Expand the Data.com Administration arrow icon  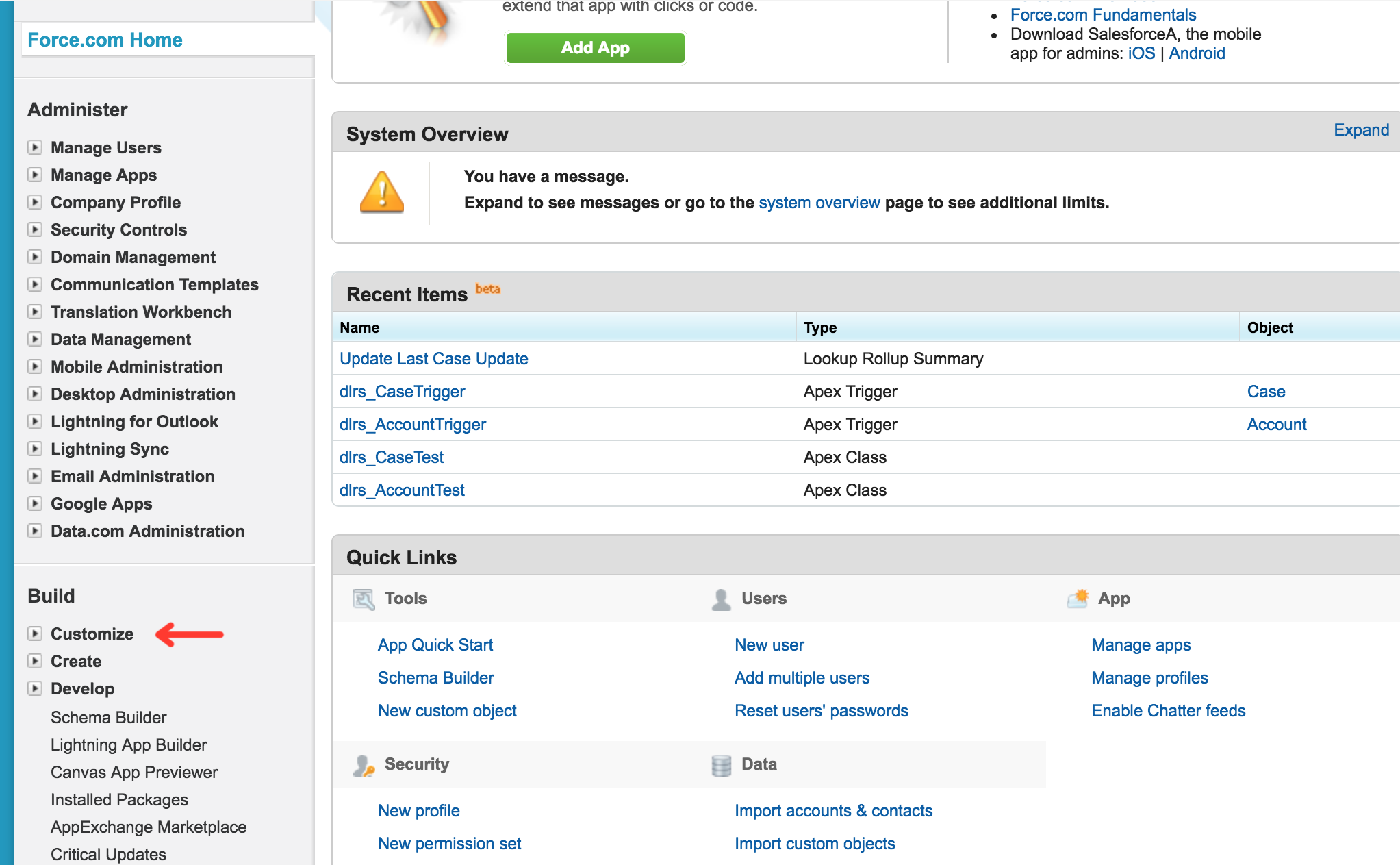(35, 531)
